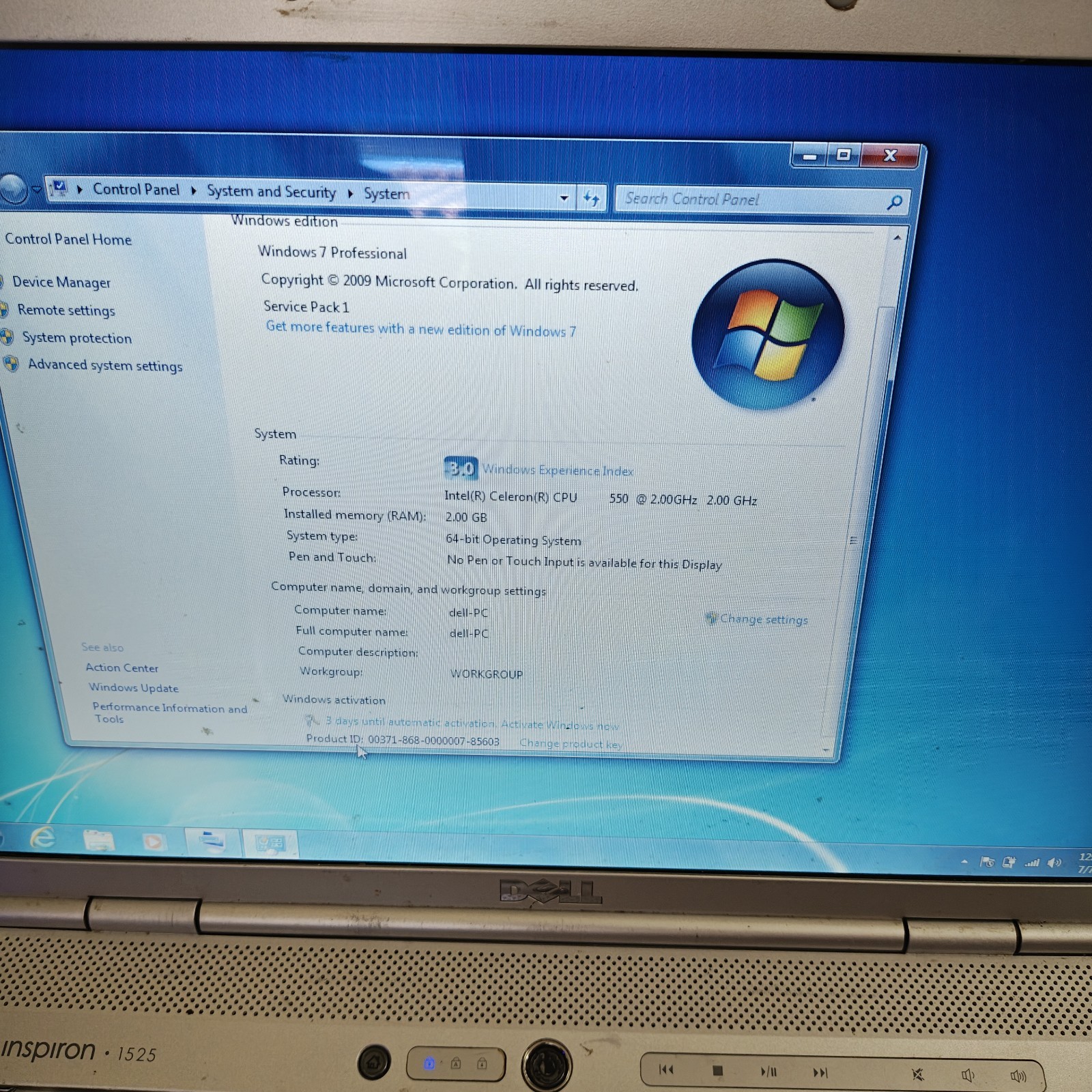The height and width of the screenshot is (1092, 1092).
Task: Click the Service Pack 1 text
Action: [x=306, y=307]
